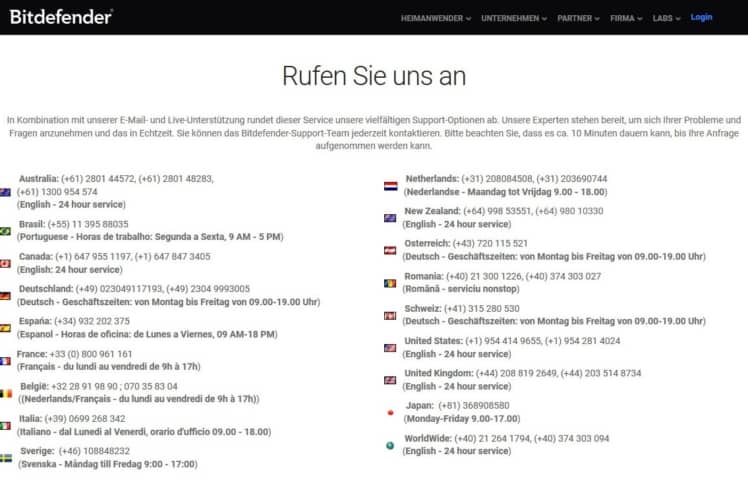Click the 'Rufen Sie uns an' heading
The image size is (748, 499).
pyautogui.click(x=374, y=76)
